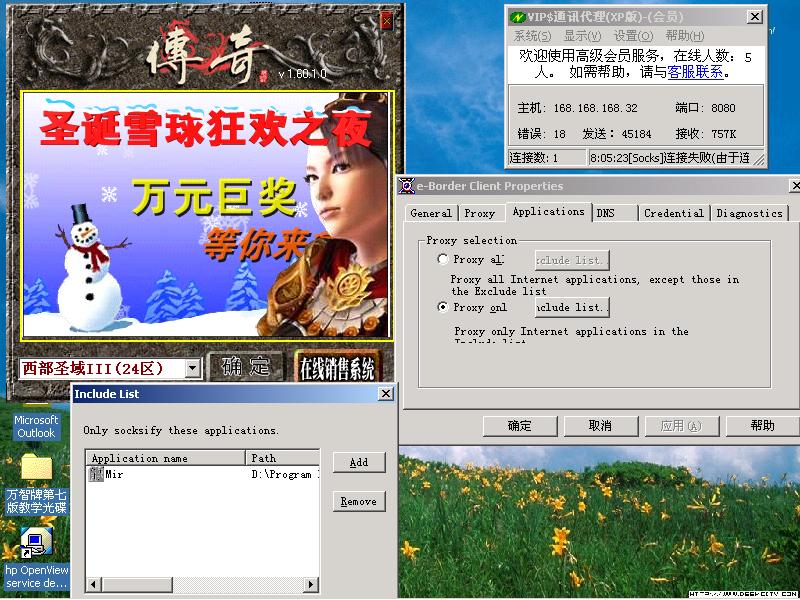This screenshot has height=600, width=800.
Task: Close the 传奇 game launcher window
Action: click(387, 21)
